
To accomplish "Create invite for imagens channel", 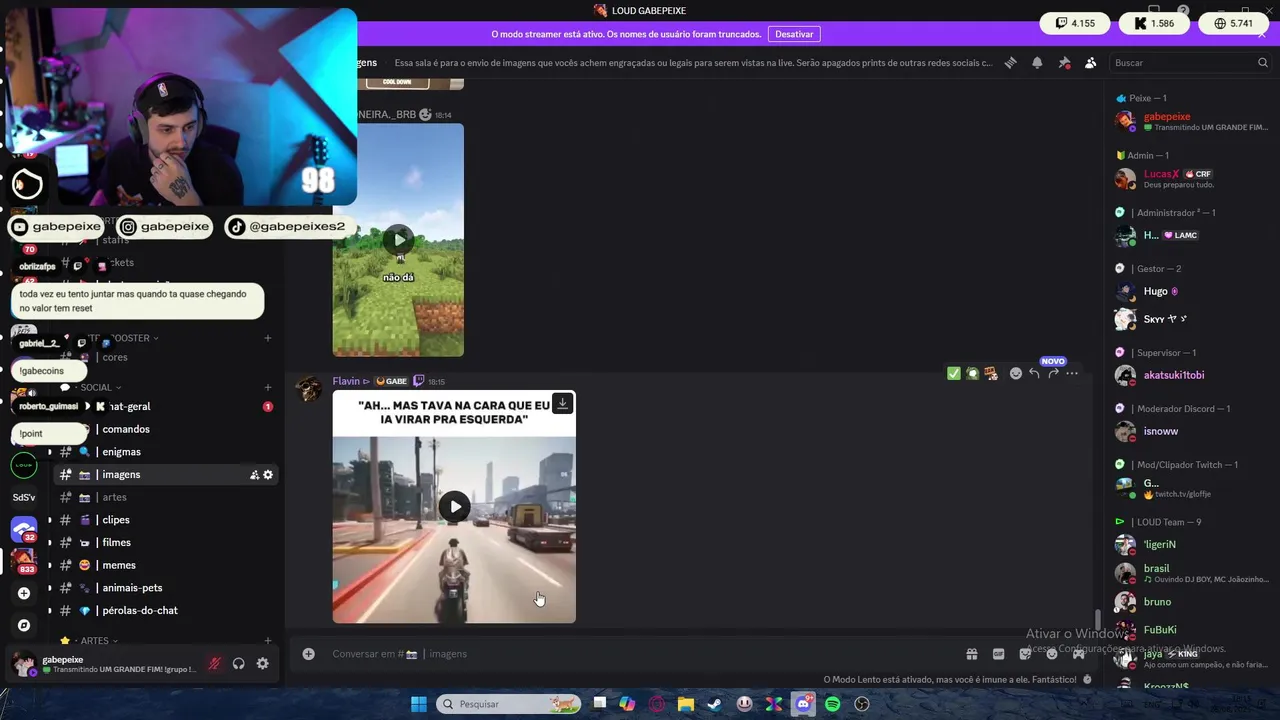I will click(254, 475).
